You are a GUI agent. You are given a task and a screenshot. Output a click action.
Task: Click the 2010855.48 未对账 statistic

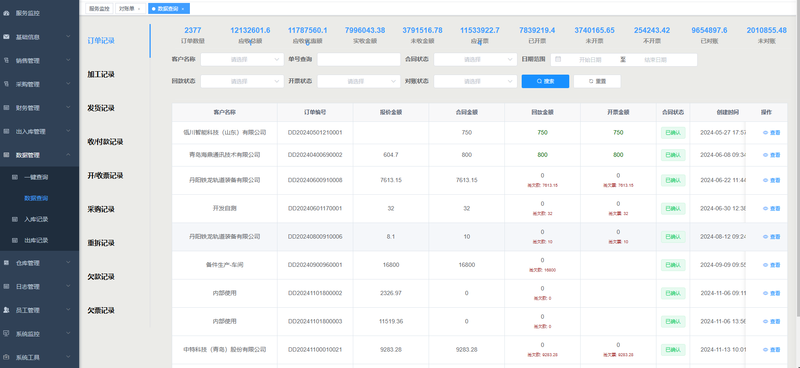(x=766, y=30)
